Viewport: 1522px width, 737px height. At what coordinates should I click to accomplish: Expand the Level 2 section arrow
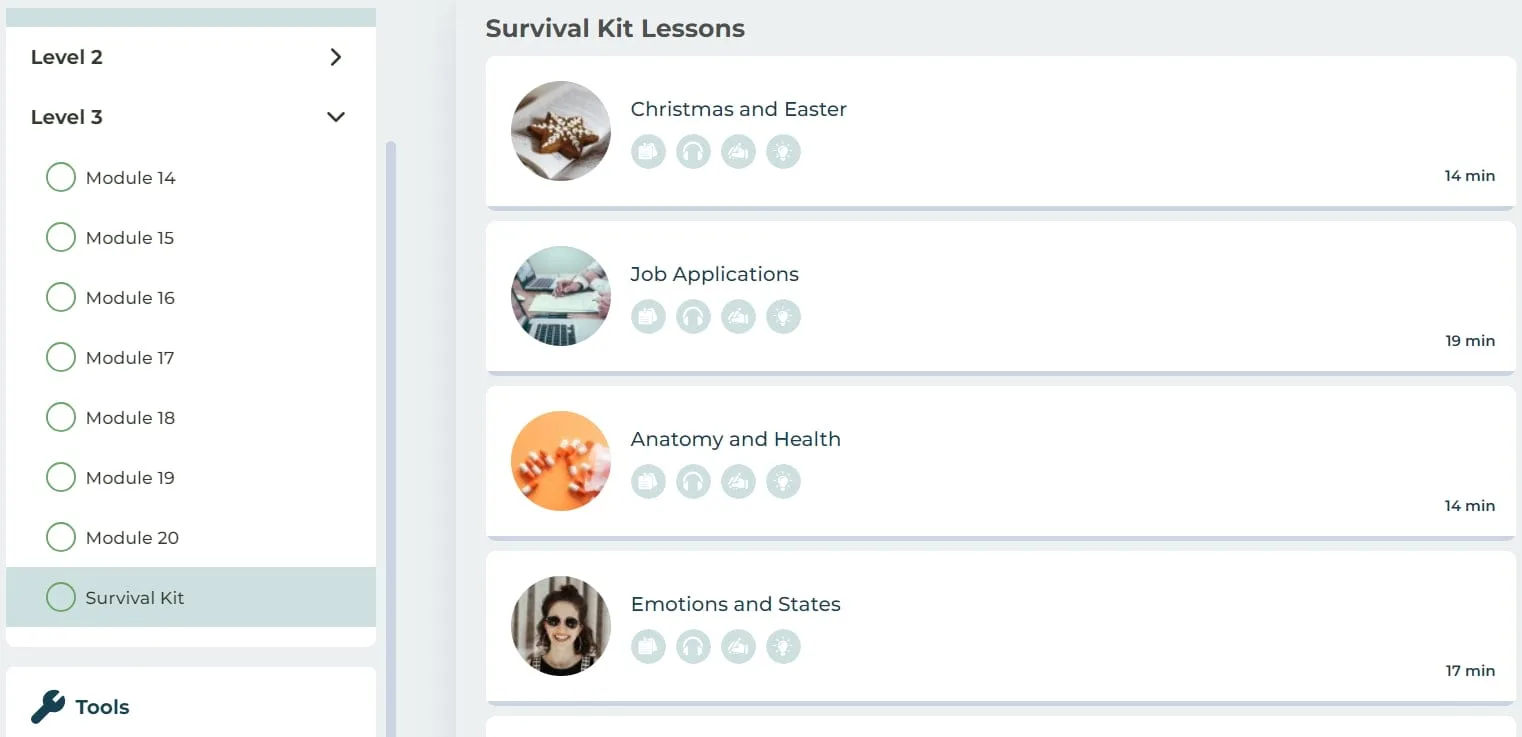point(336,57)
